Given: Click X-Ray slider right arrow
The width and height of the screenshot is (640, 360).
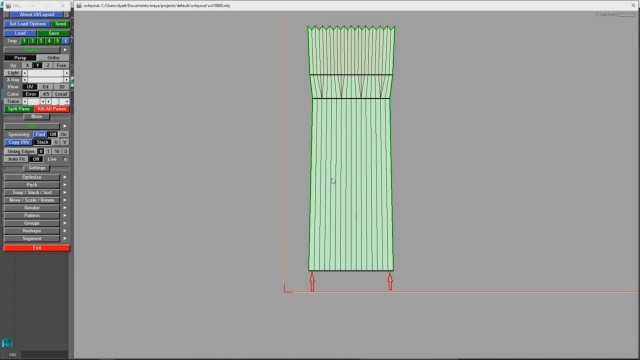Looking at the screenshot, I should tap(67, 80).
